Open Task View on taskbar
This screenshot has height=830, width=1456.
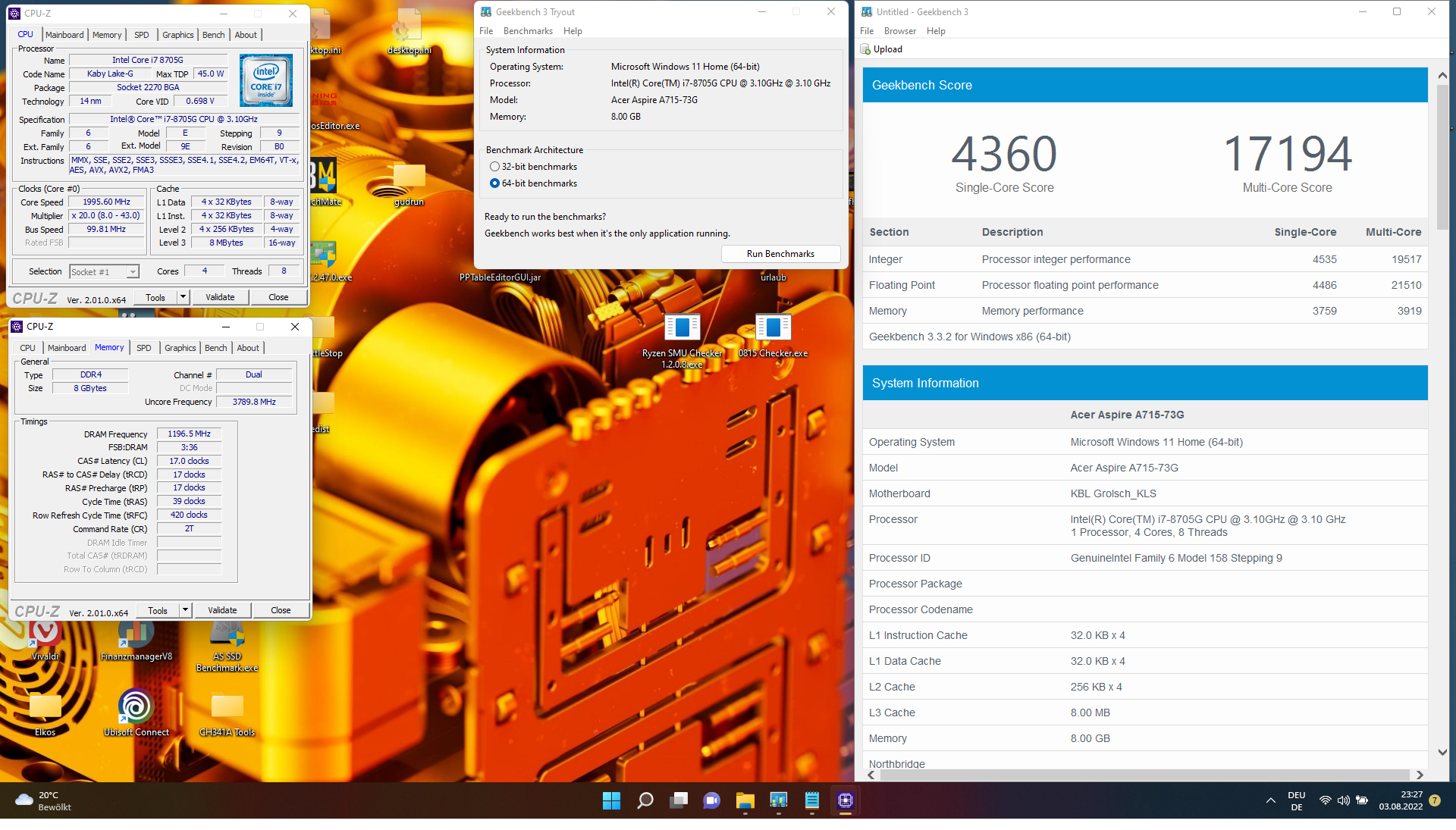(x=679, y=800)
